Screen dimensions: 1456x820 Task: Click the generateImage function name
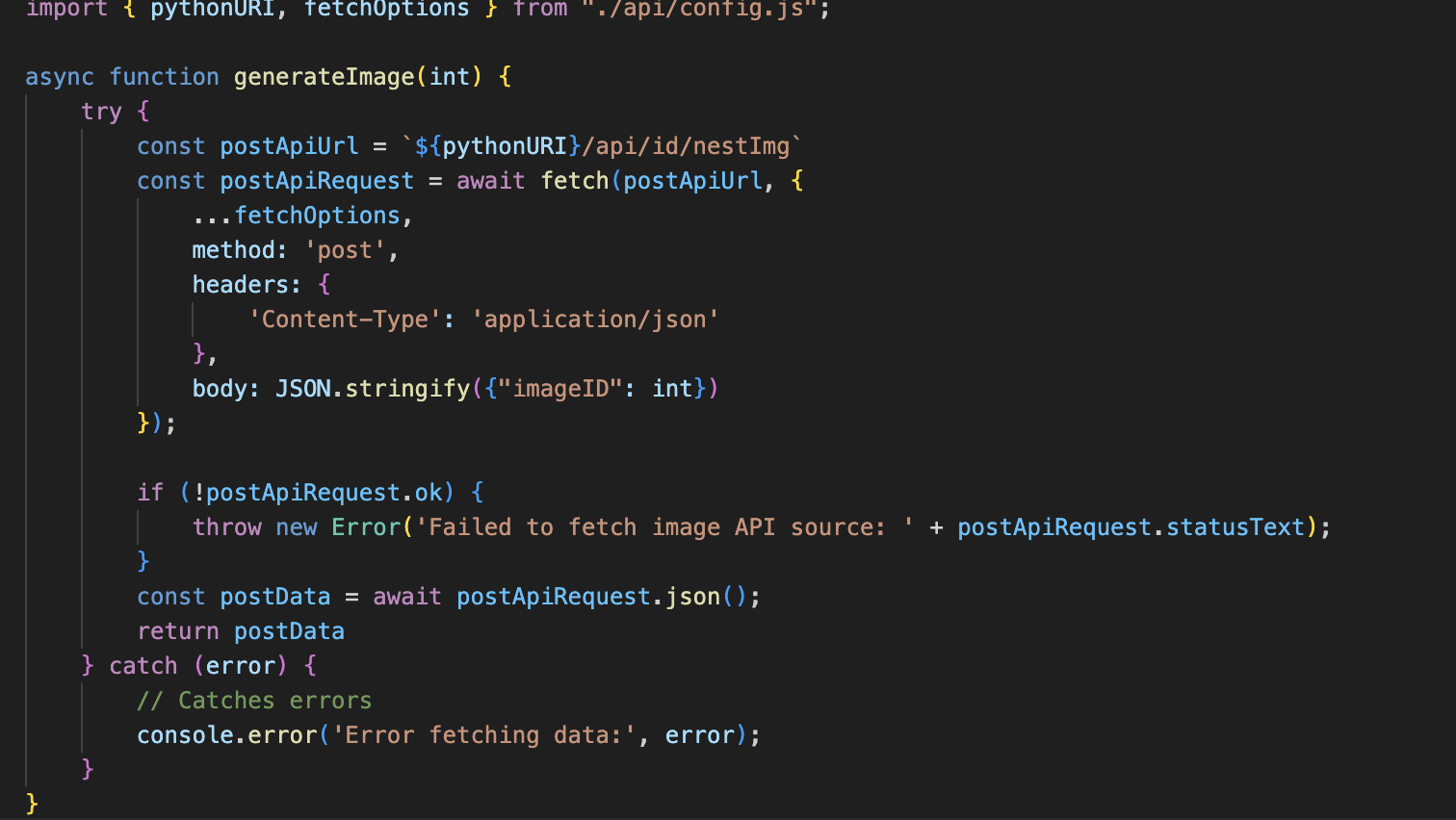click(324, 77)
